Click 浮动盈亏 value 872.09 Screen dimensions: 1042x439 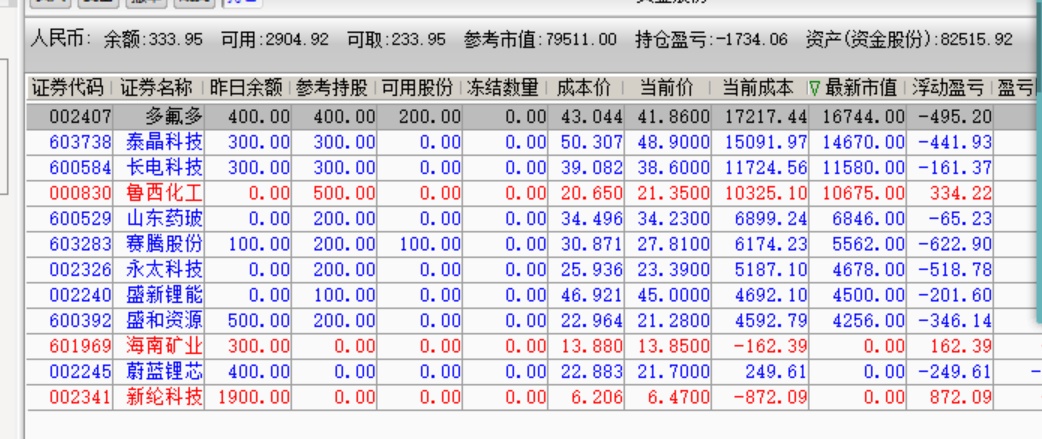(961, 397)
